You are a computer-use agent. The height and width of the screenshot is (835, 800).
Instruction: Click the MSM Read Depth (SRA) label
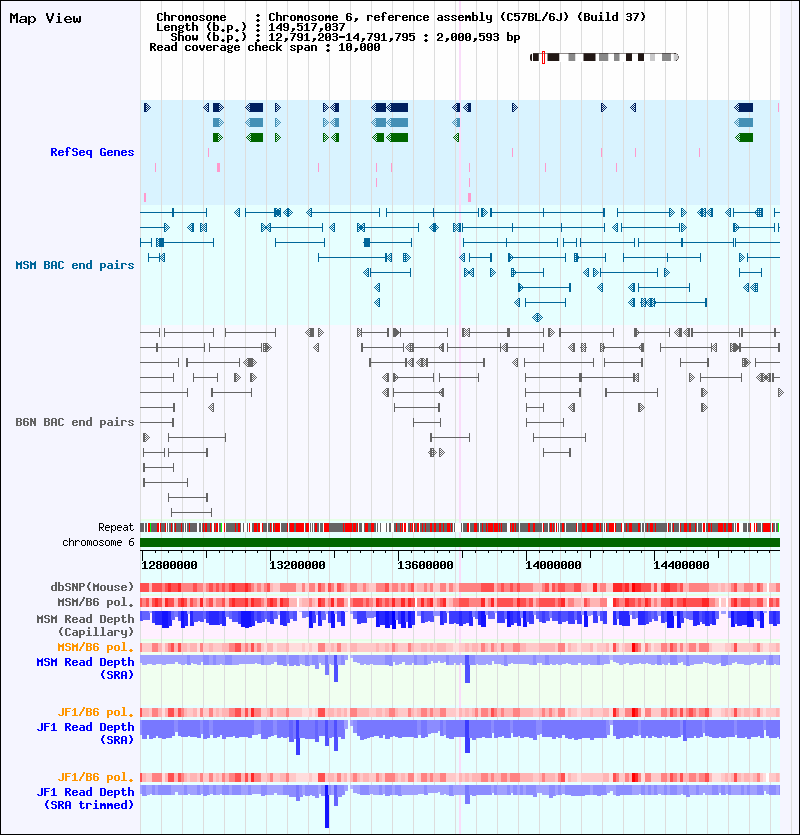coord(85,668)
